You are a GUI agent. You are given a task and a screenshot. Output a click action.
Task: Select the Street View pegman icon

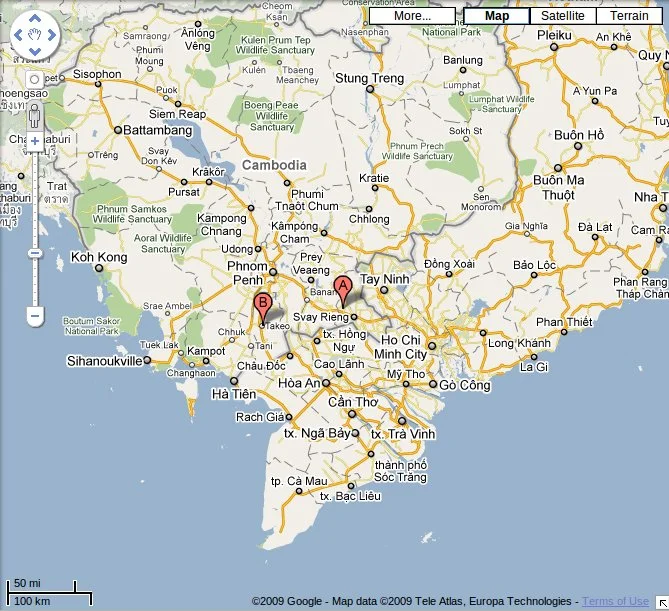35,115
